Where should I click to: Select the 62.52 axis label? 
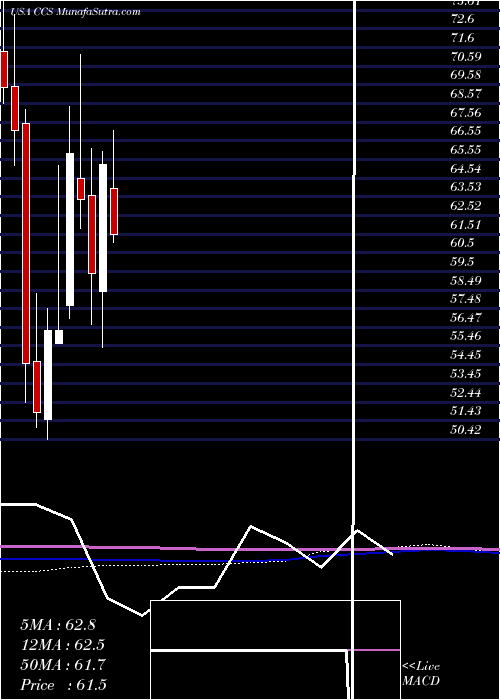(x=466, y=206)
